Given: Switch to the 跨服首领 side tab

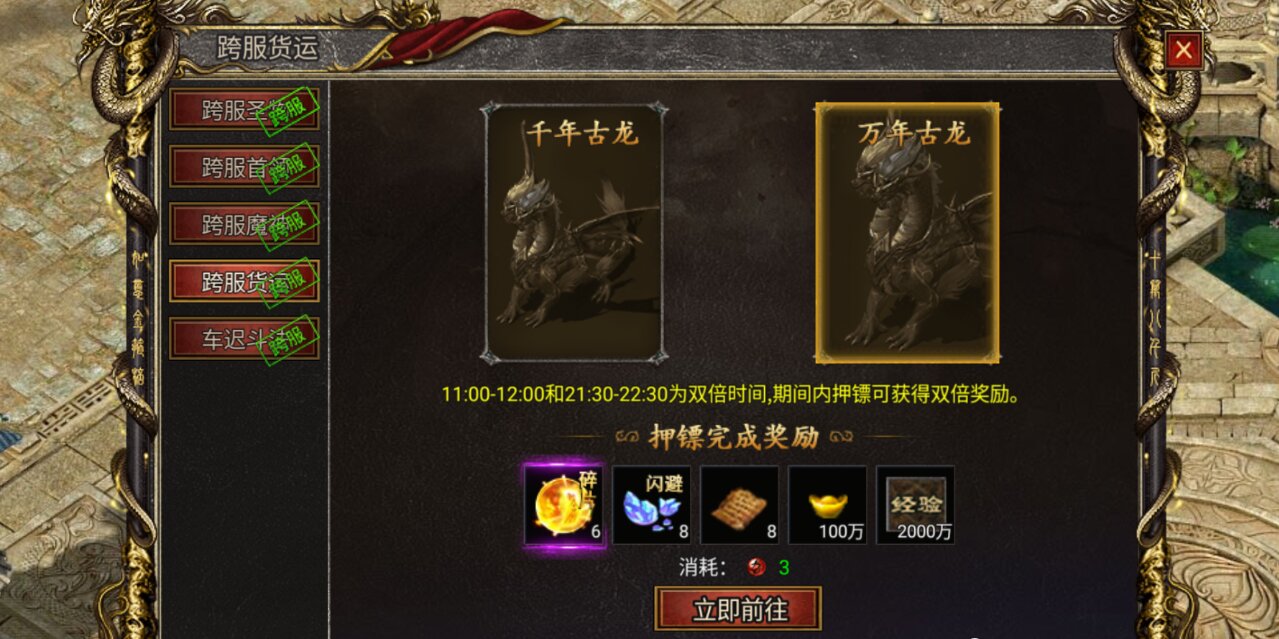Looking at the screenshot, I should pos(244,167).
